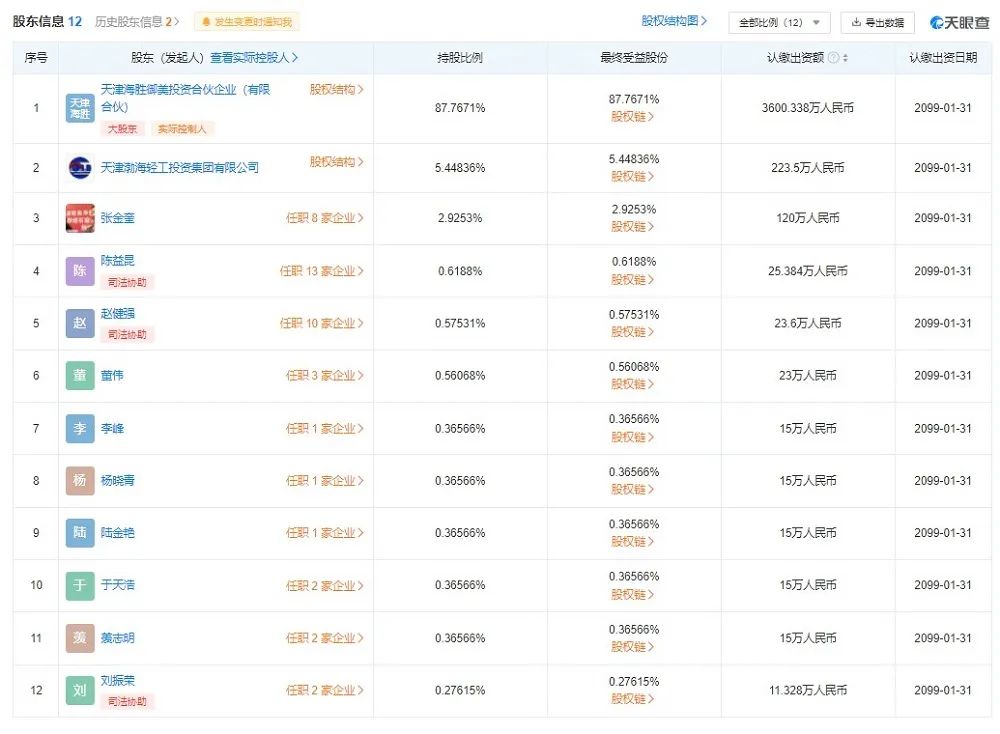Viewport: 1000px width, 734px height.
Task: Open 股权结构 for 天津渤海轻工投资集团
Action: (336, 162)
